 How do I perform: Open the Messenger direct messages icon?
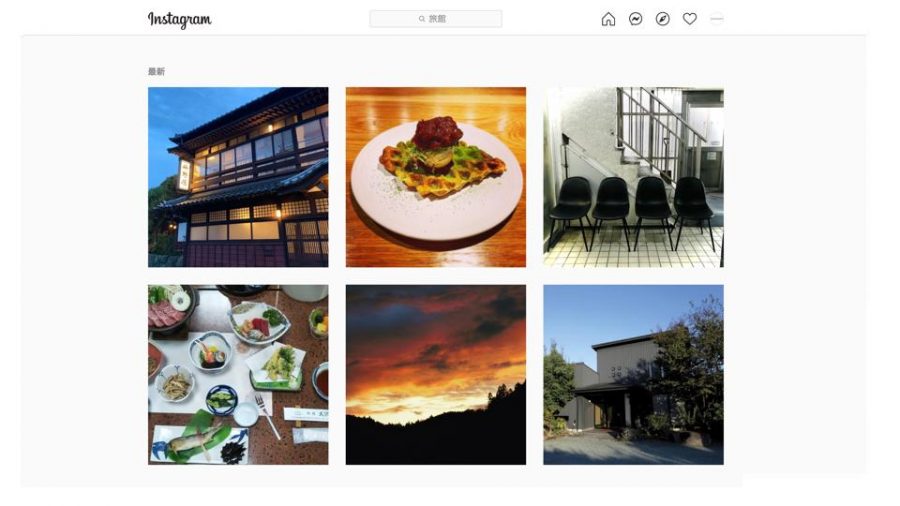[635, 19]
